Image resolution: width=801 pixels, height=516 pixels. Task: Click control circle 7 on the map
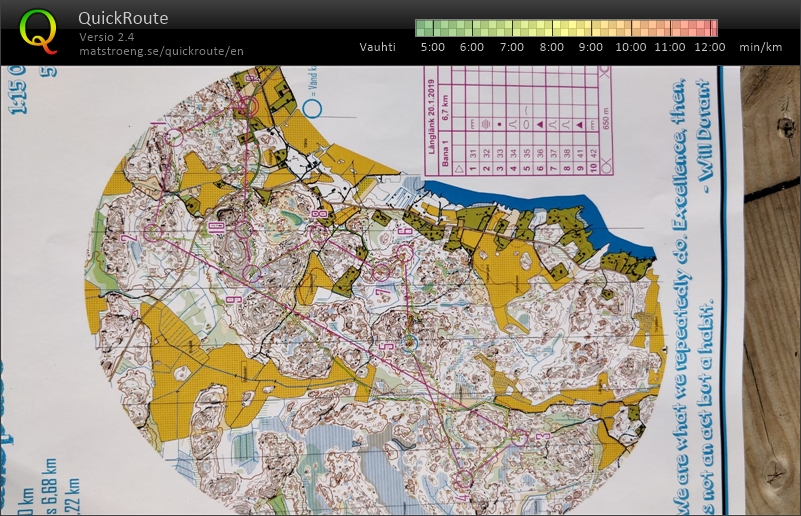click(381, 272)
